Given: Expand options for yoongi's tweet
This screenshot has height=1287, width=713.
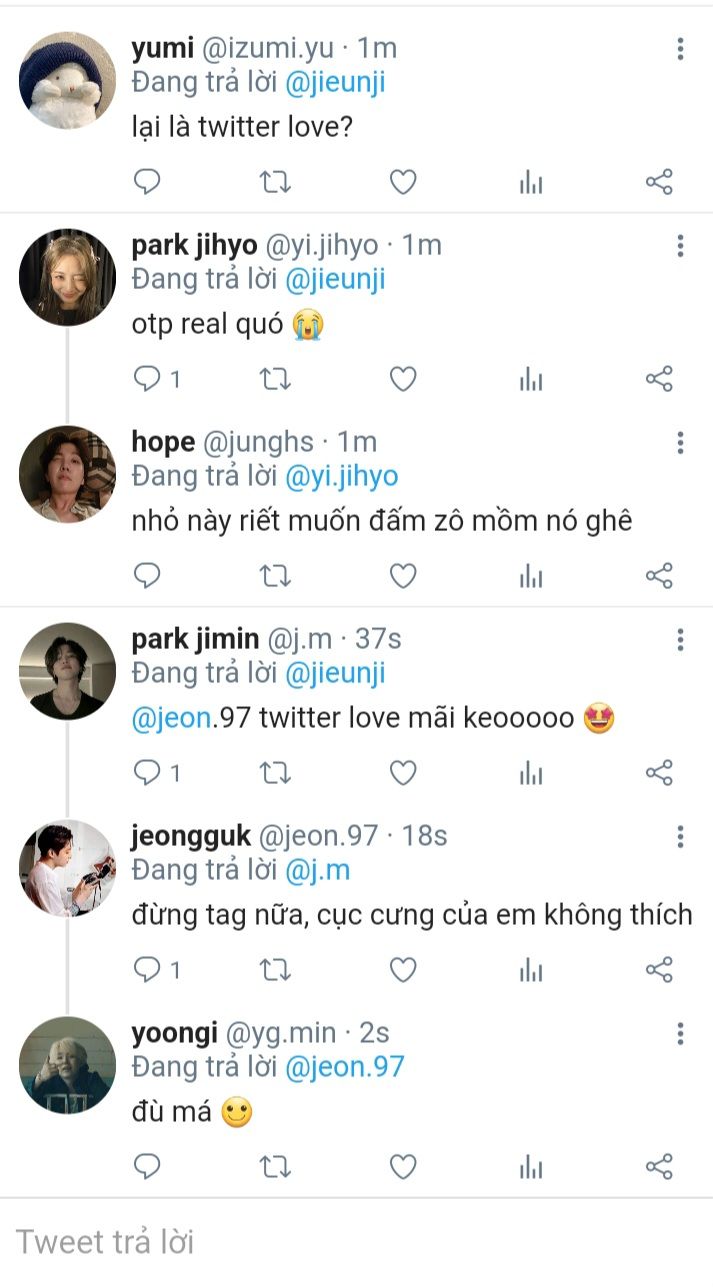Looking at the screenshot, I should click(680, 1034).
